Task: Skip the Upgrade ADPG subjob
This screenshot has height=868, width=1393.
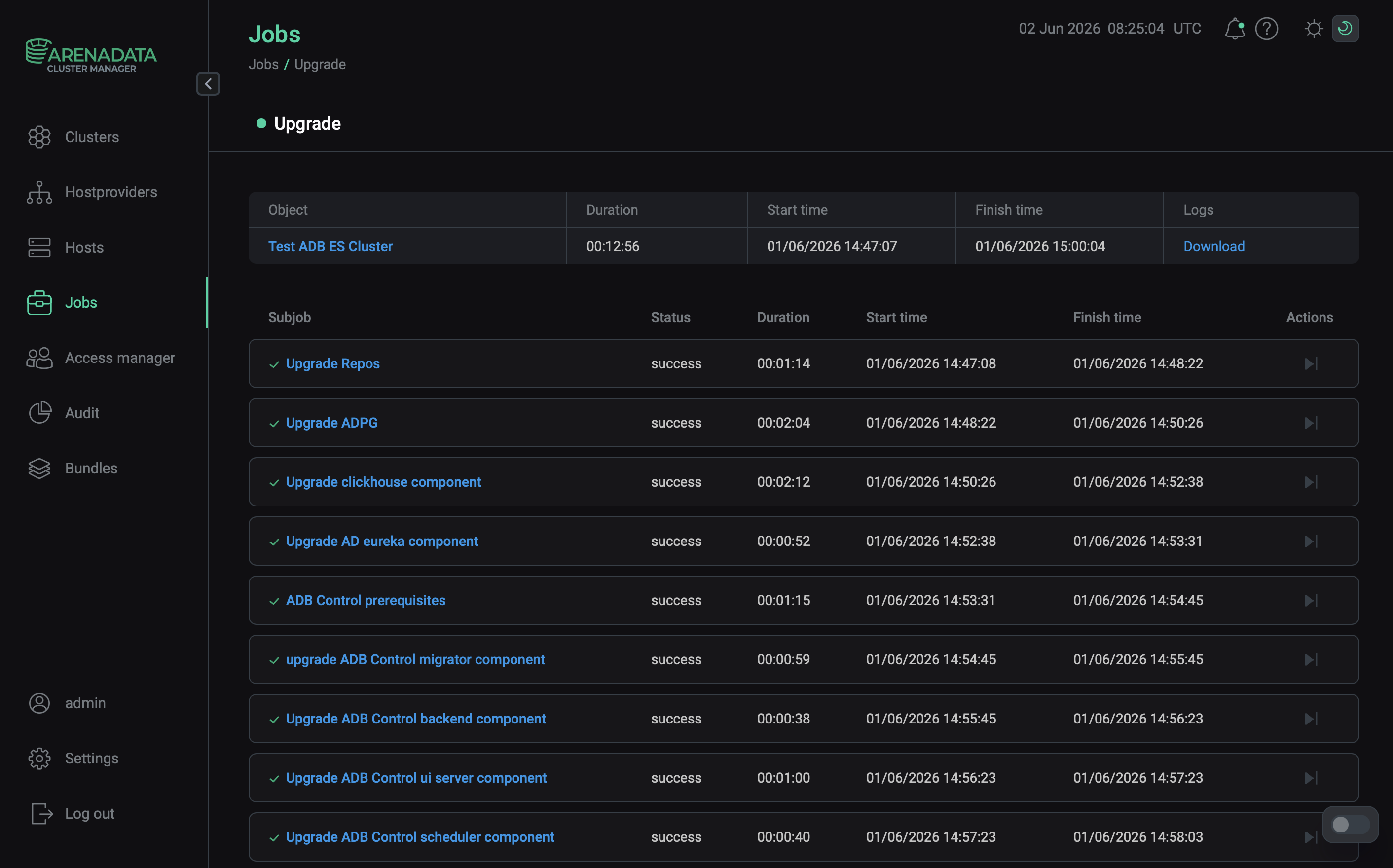Action: click(x=1311, y=423)
